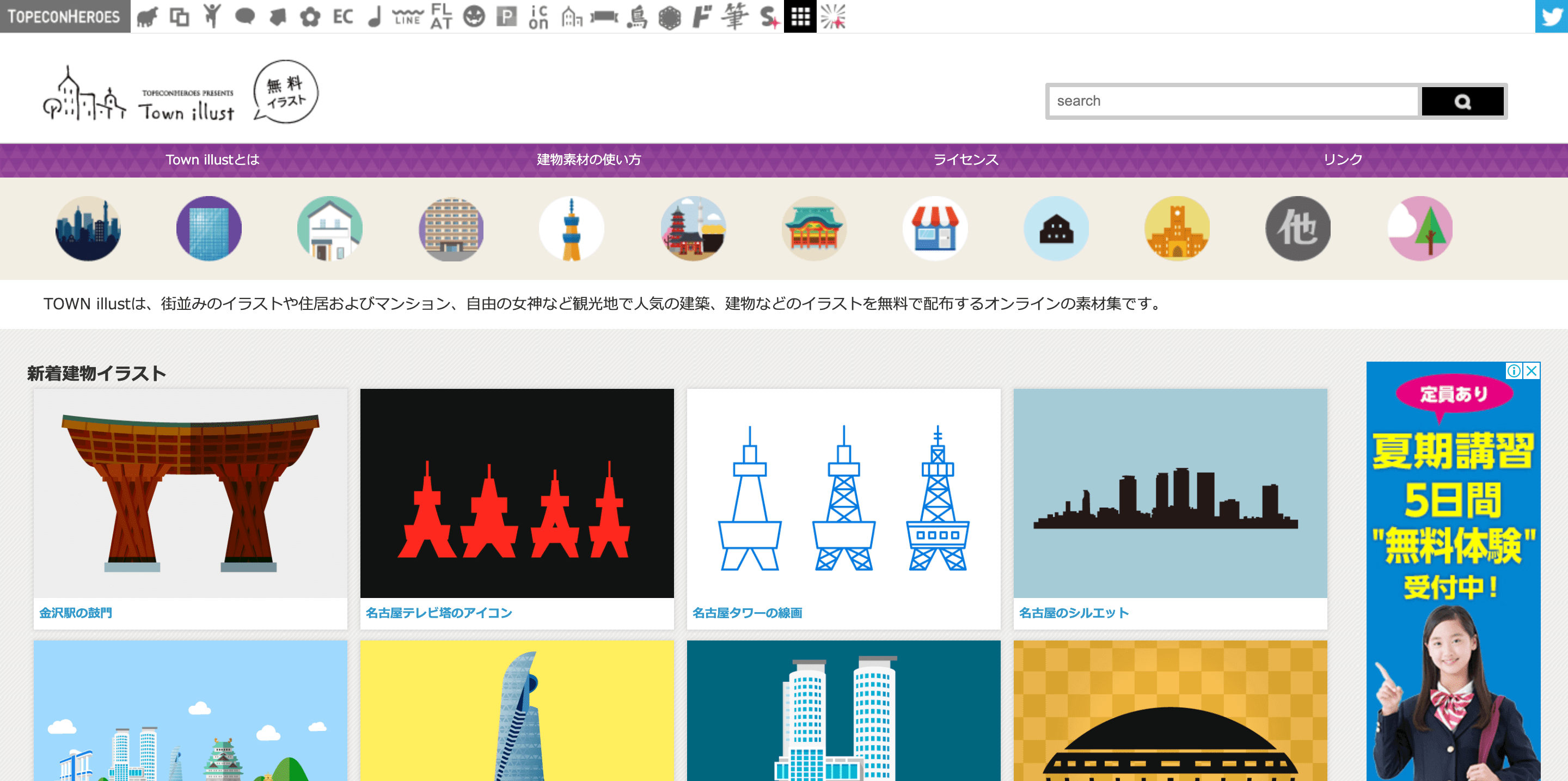Click the hexagon pattern icon in the top bar
This screenshot has height=781, width=1568.
coord(670,16)
